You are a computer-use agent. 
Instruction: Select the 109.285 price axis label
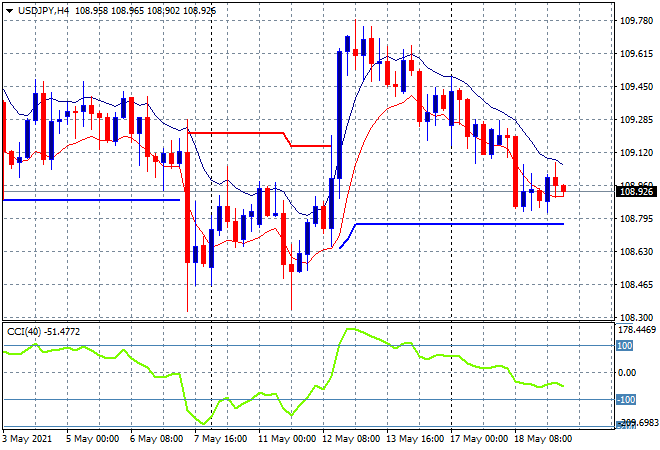click(x=636, y=120)
